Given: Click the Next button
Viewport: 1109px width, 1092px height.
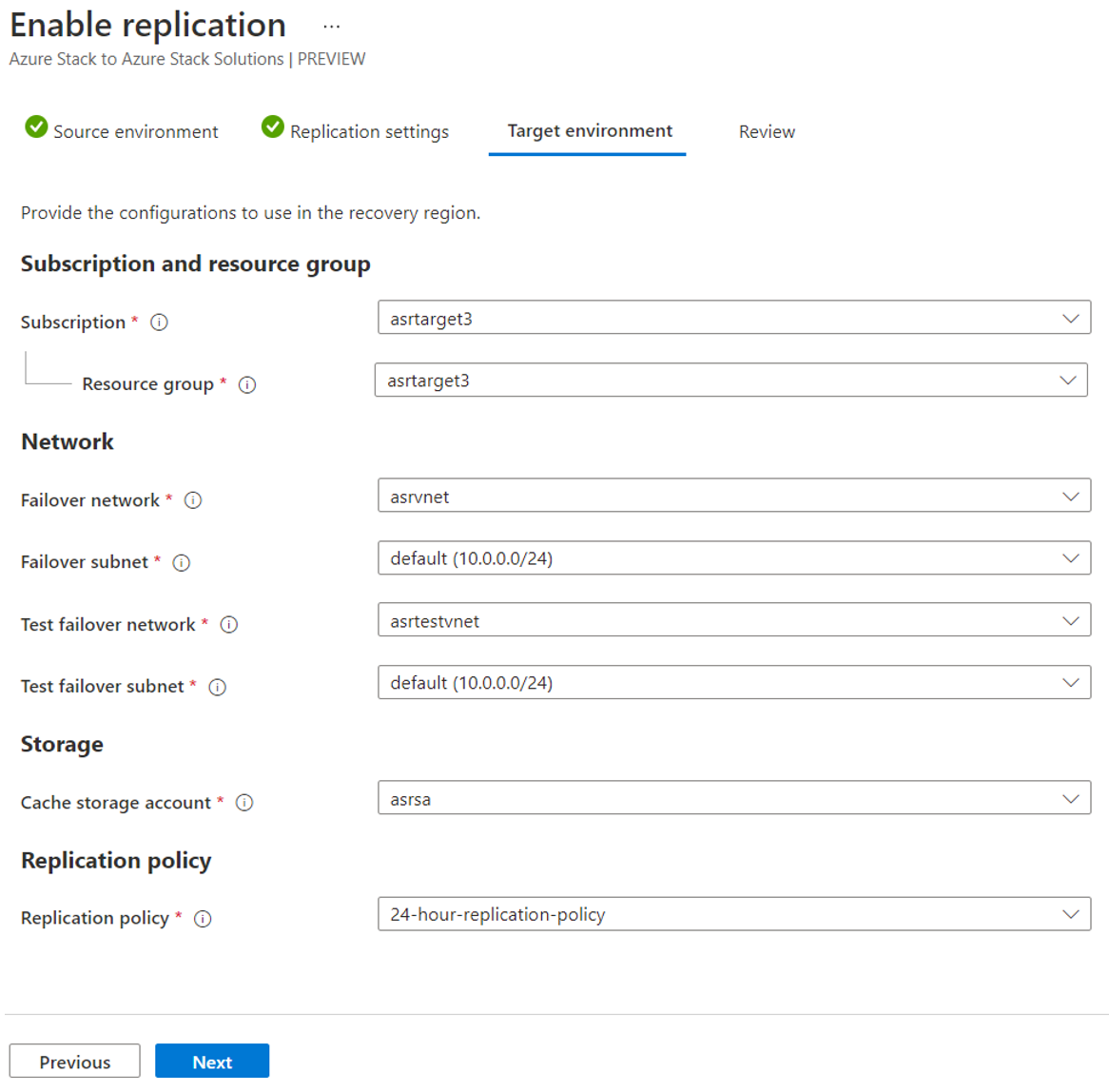Looking at the screenshot, I should (x=212, y=1062).
